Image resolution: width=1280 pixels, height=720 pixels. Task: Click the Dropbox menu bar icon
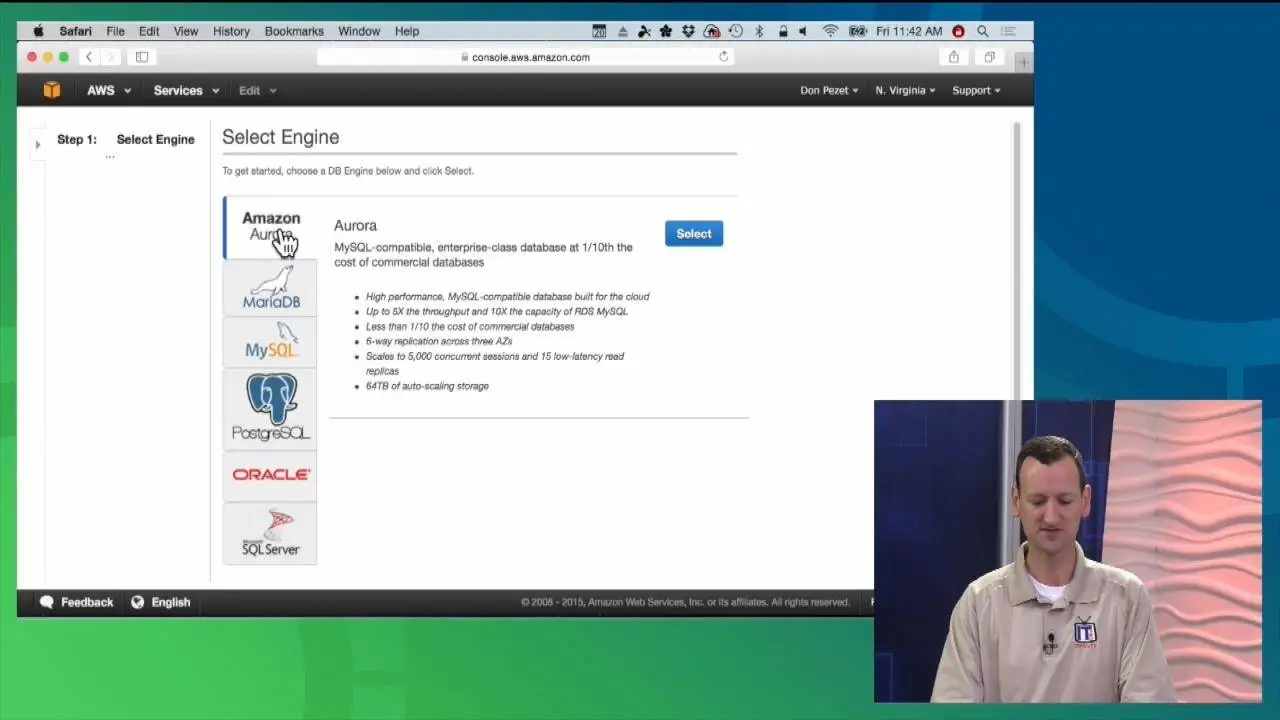click(x=688, y=31)
